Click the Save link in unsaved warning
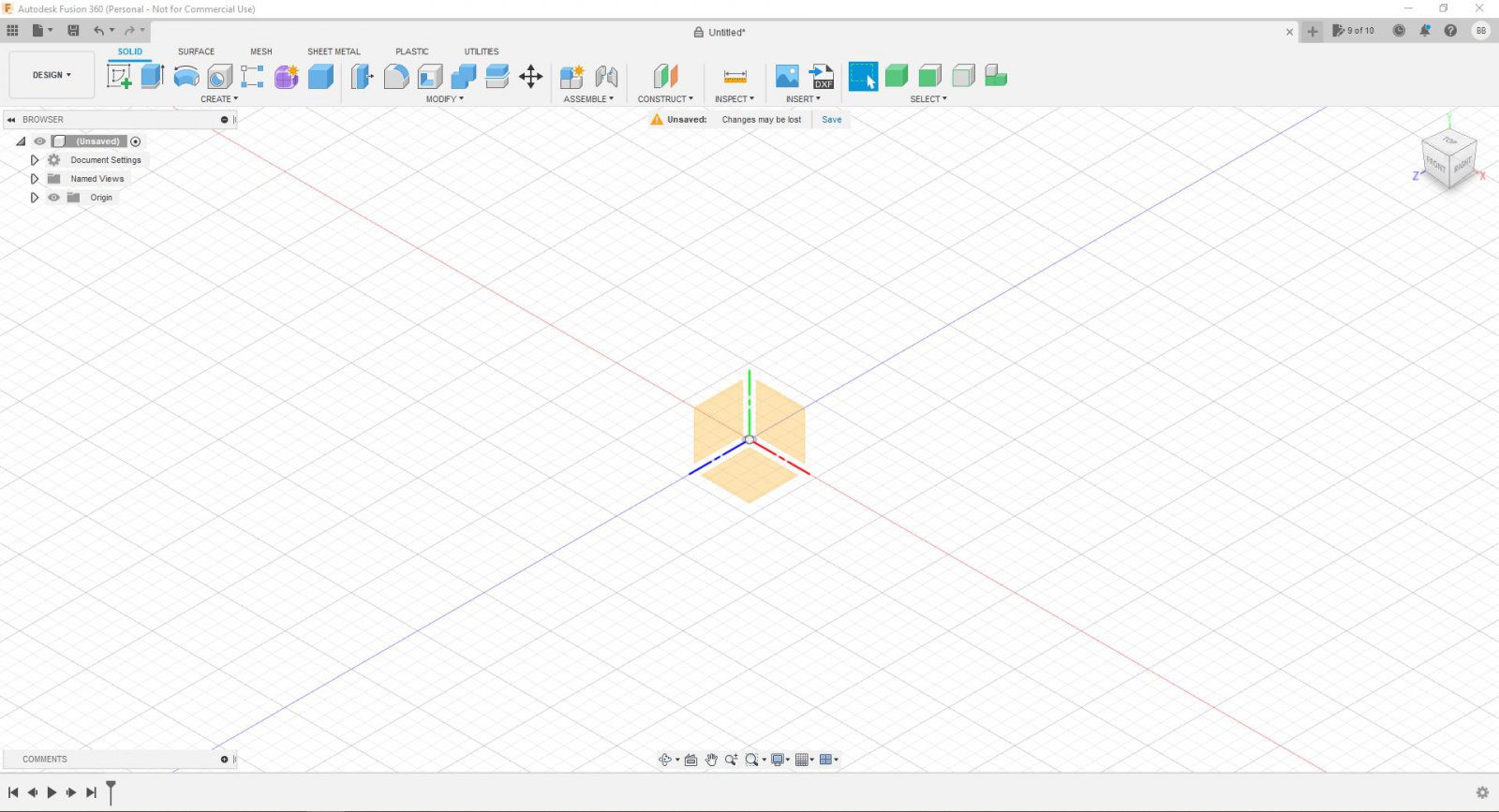The width and height of the screenshot is (1499, 812). [832, 120]
